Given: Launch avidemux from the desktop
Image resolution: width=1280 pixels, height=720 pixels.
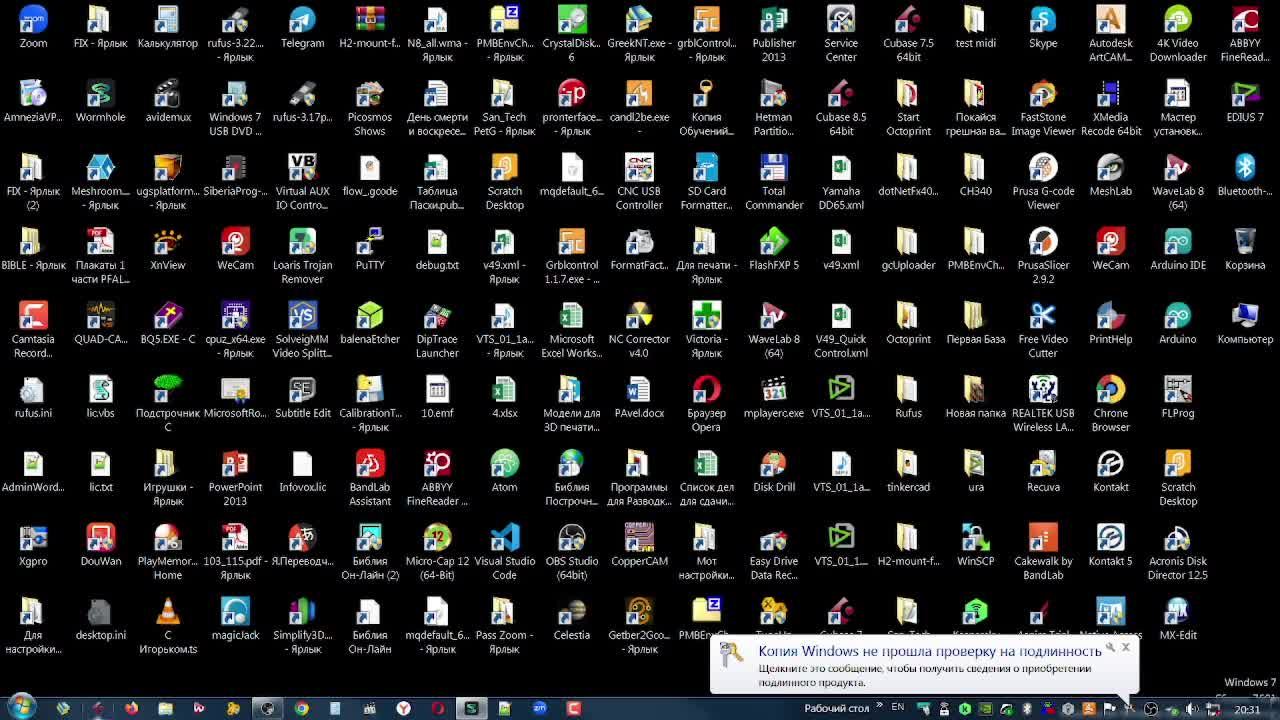Looking at the screenshot, I should pyautogui.click(x=167, y=101).
